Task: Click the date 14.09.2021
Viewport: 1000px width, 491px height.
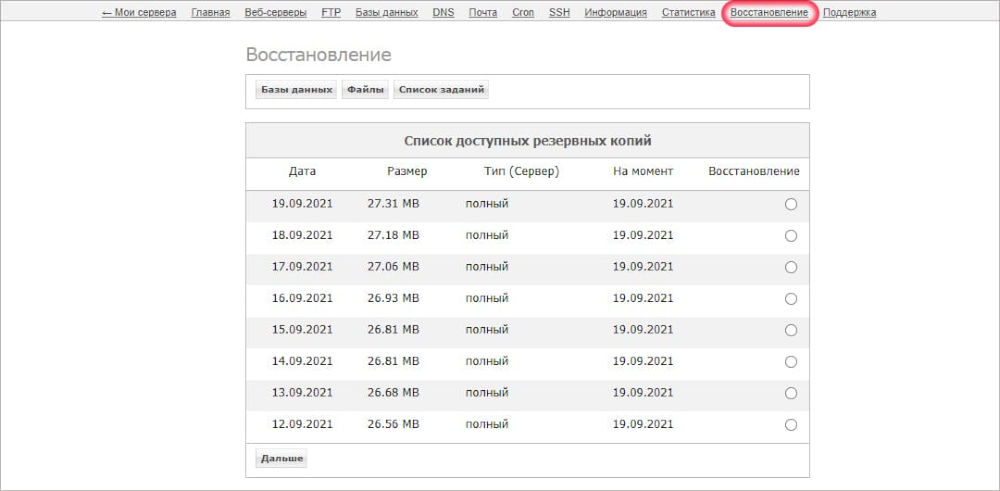Action: tap(302, 362)
